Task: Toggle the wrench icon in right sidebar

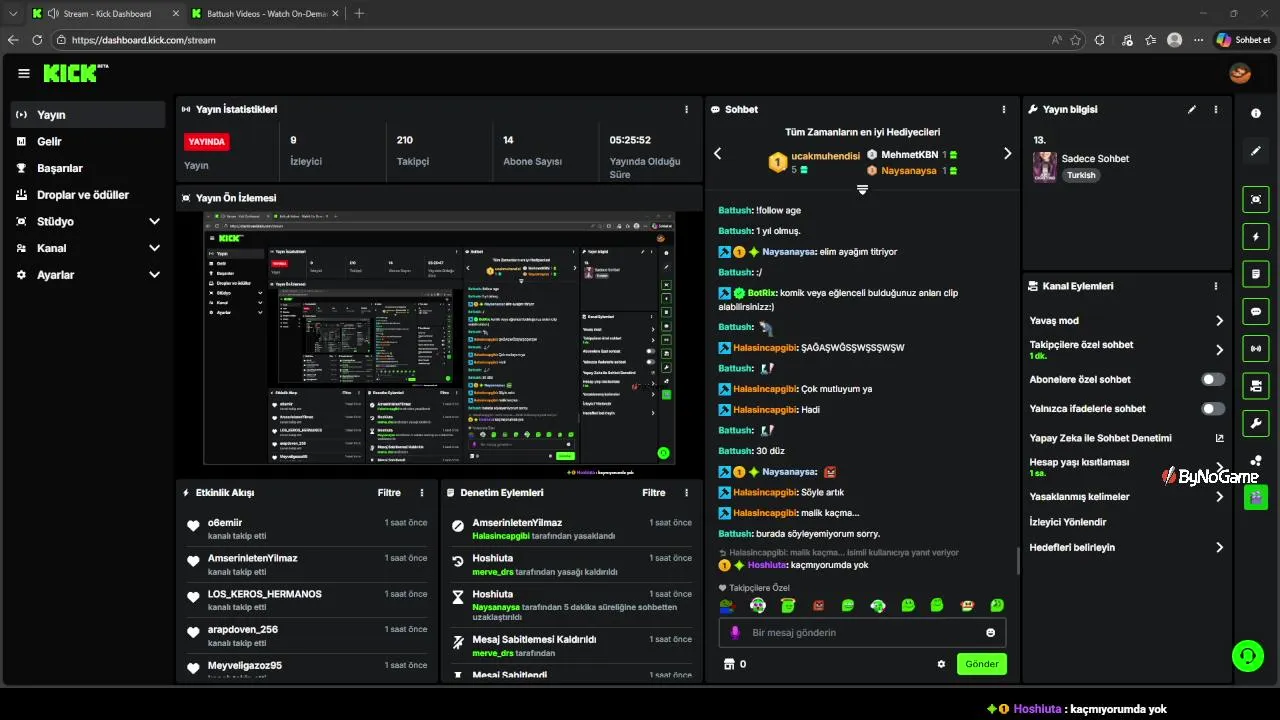Action: tap(1256, 423)
